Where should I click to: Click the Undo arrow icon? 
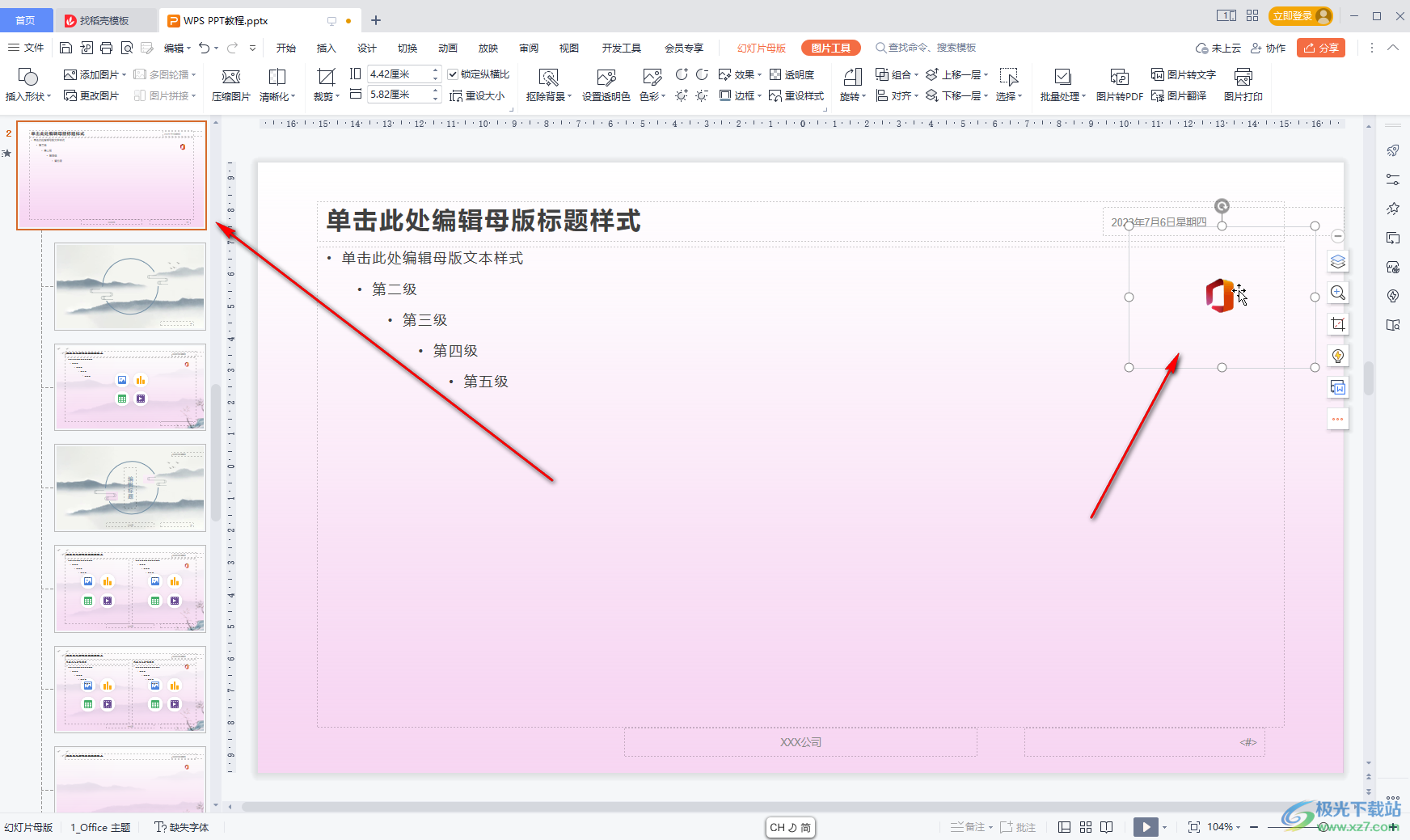click(205, 48)
